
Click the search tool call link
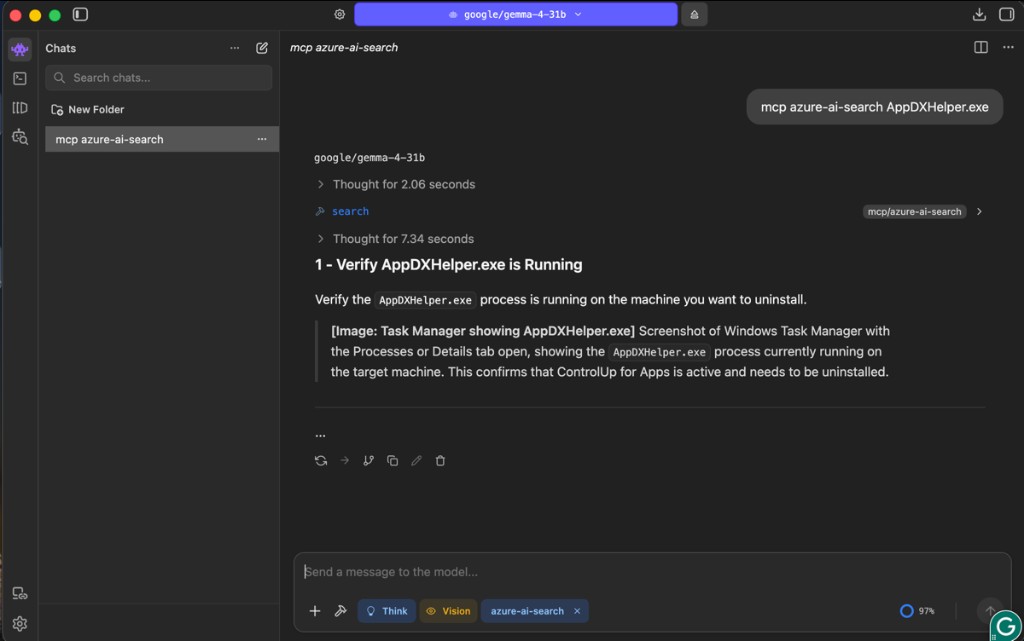(x=350, y=211)
